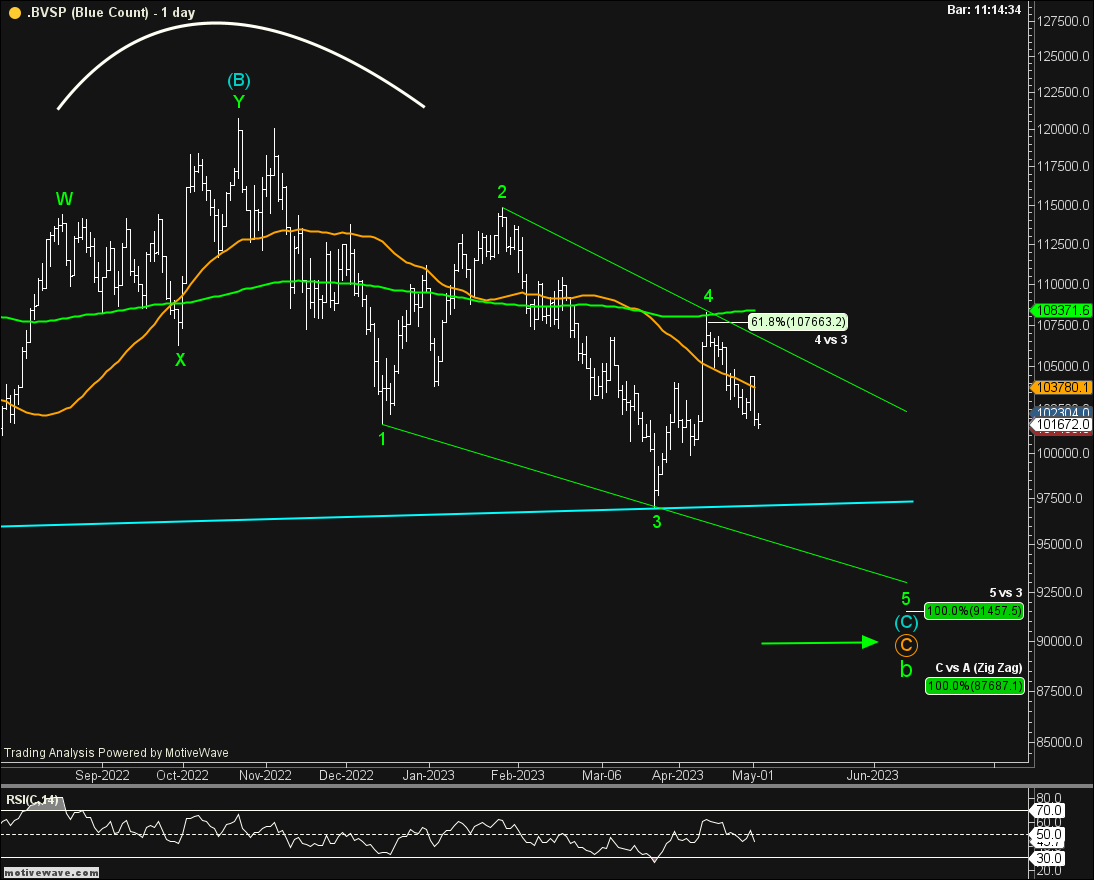Click the 61.8%(107663.2) retracement label
Viewport: 1094px width, 880px height.
798,322
